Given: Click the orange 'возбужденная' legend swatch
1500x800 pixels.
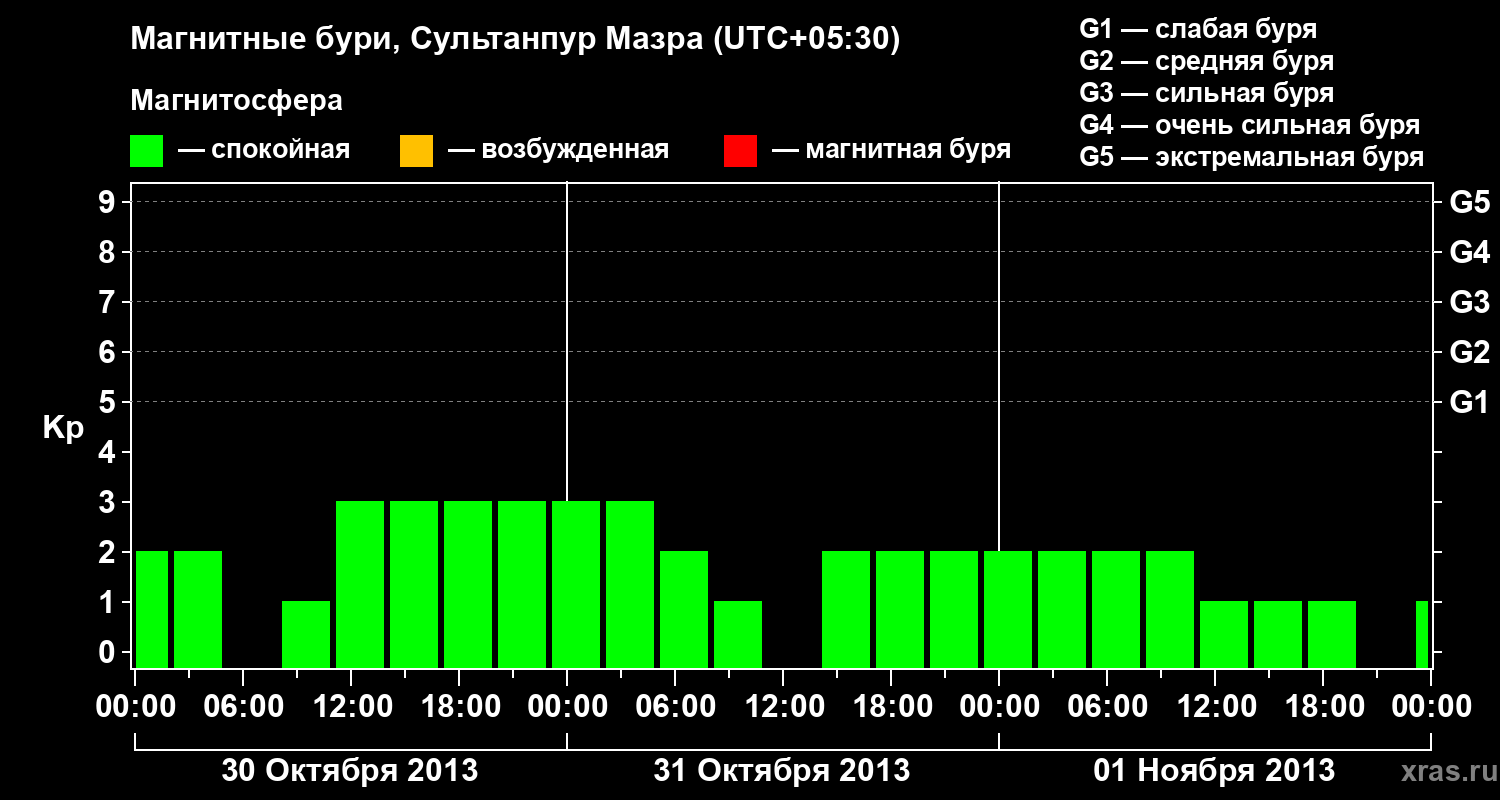Looking at the screenshot, I should (x=416, y=151).
